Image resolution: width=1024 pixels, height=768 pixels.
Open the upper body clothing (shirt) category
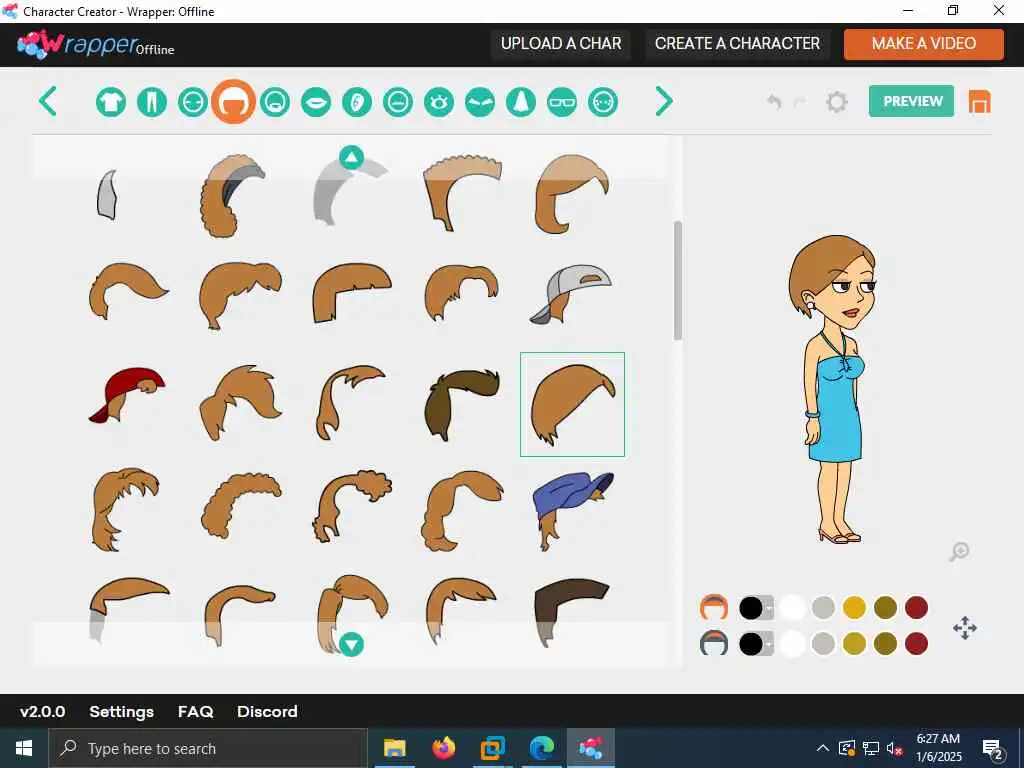point(111,103)
